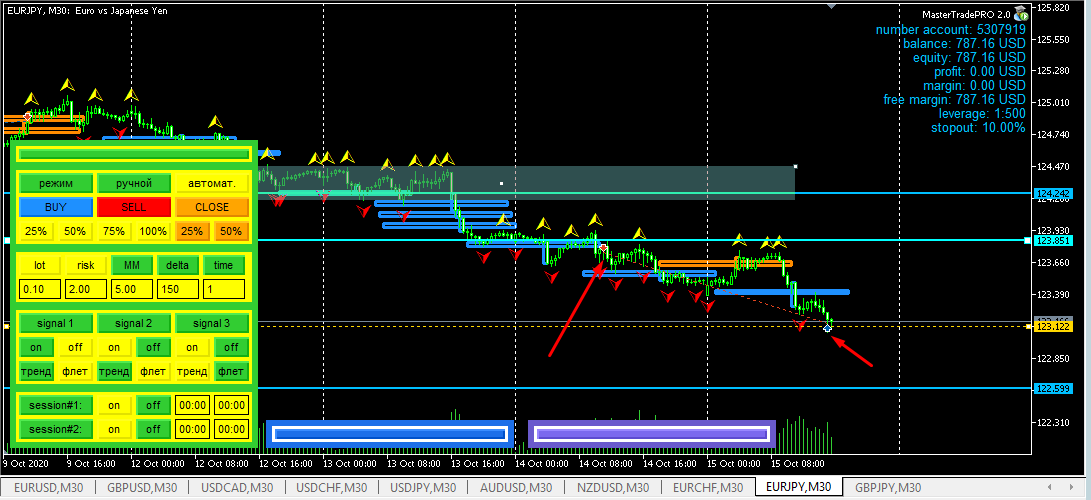This screenshot has height=500, width=1091.
Task: Click the session#2: button
Action: [x=56, y=429]
